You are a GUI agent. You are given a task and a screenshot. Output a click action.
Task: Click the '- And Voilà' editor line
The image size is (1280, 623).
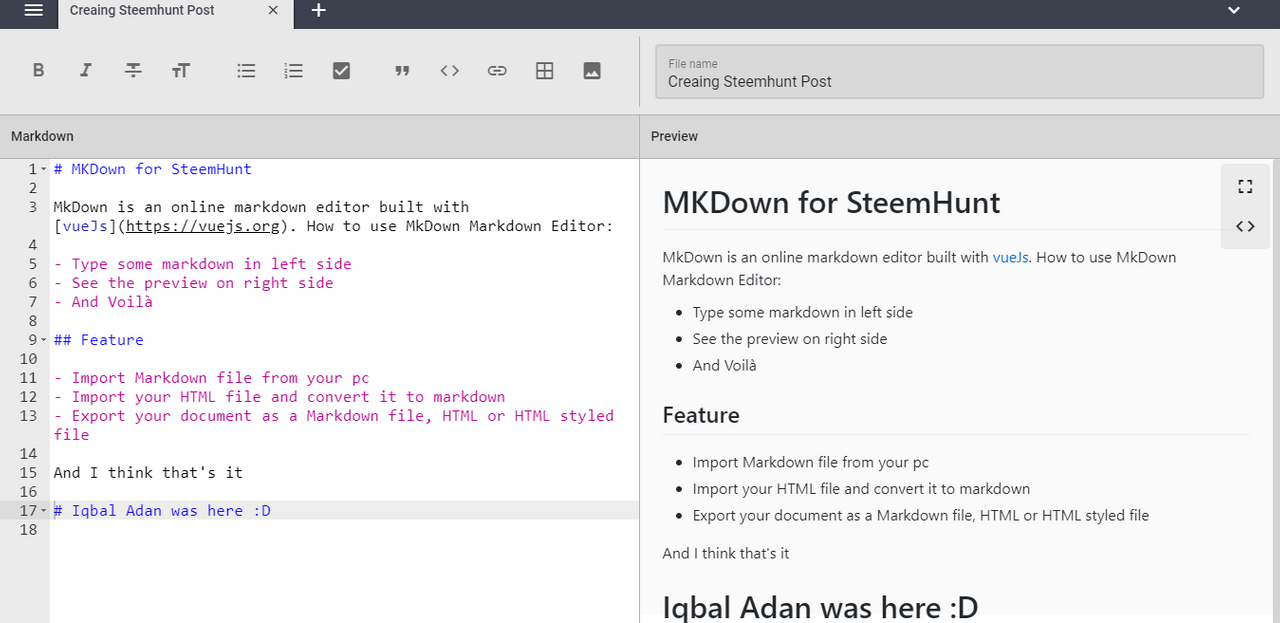click(104, 302)
